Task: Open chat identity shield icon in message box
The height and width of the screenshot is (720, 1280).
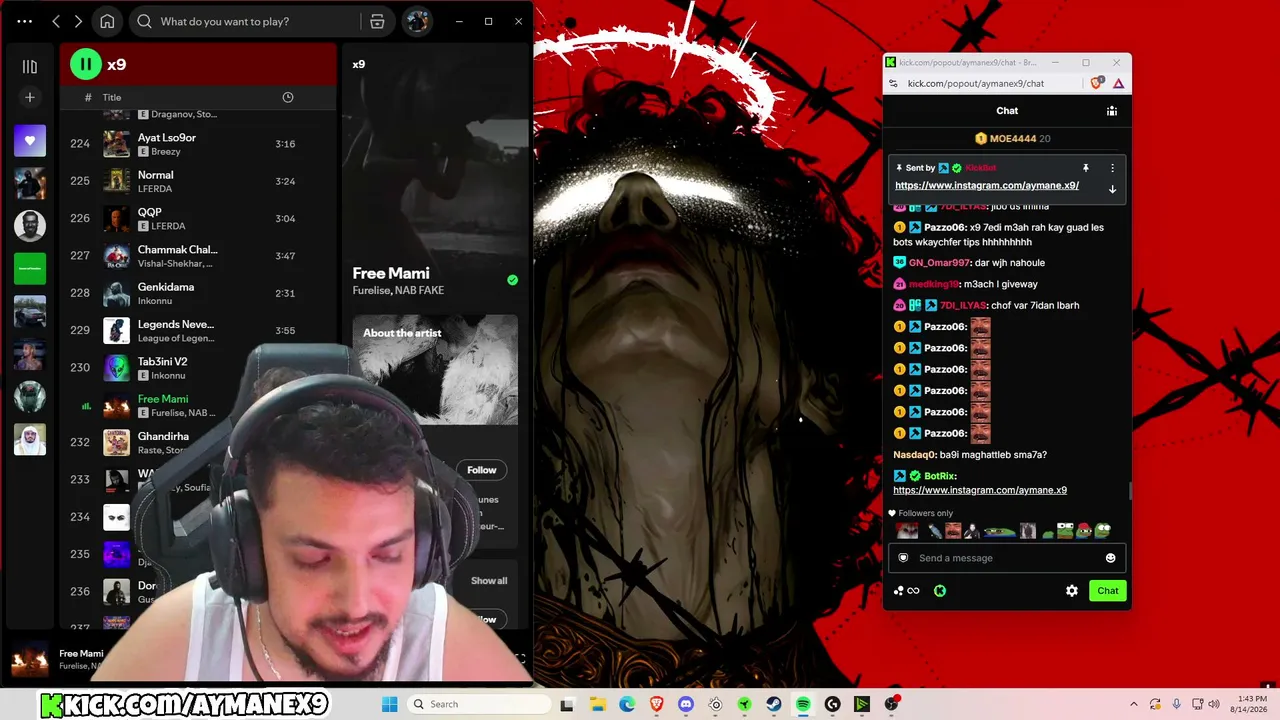Action: 903,558
